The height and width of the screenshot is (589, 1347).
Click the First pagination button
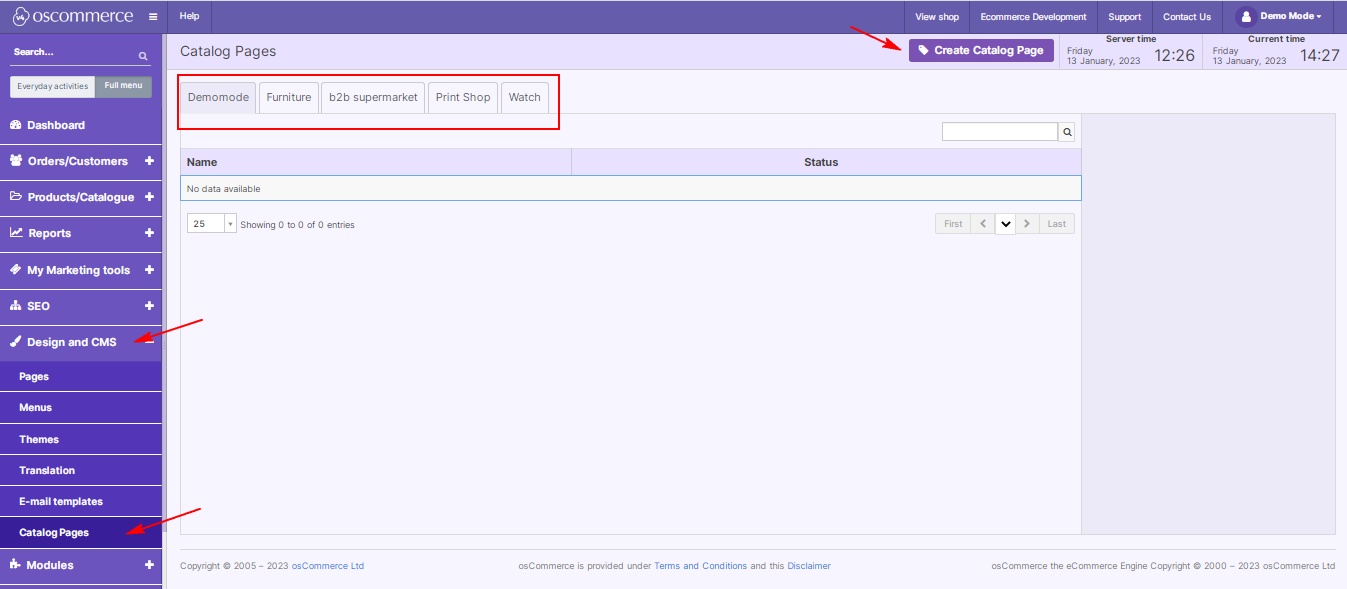click(x=953, y=224)
